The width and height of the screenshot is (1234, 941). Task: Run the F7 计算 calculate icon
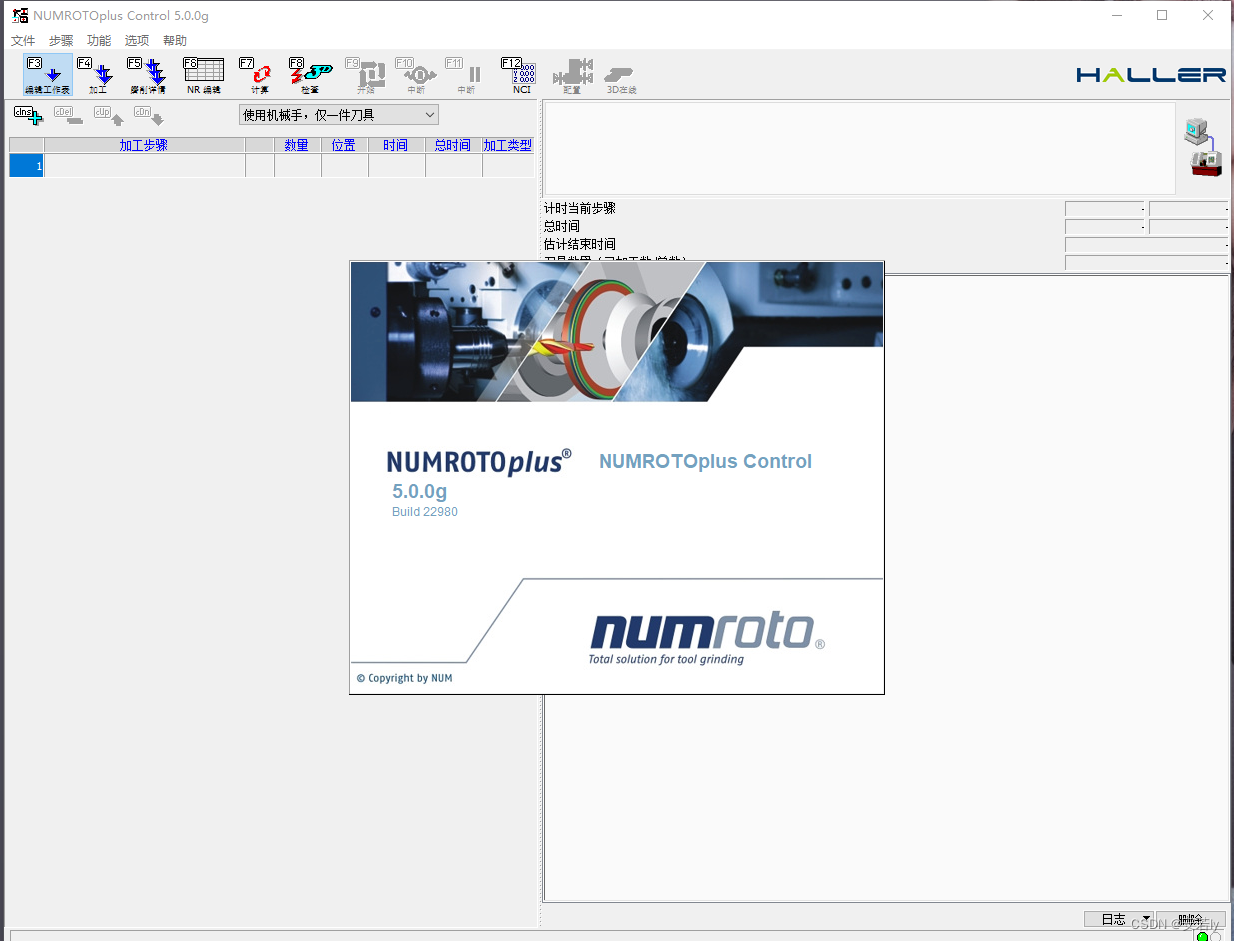pyautogui.click(x=258, y=75)
